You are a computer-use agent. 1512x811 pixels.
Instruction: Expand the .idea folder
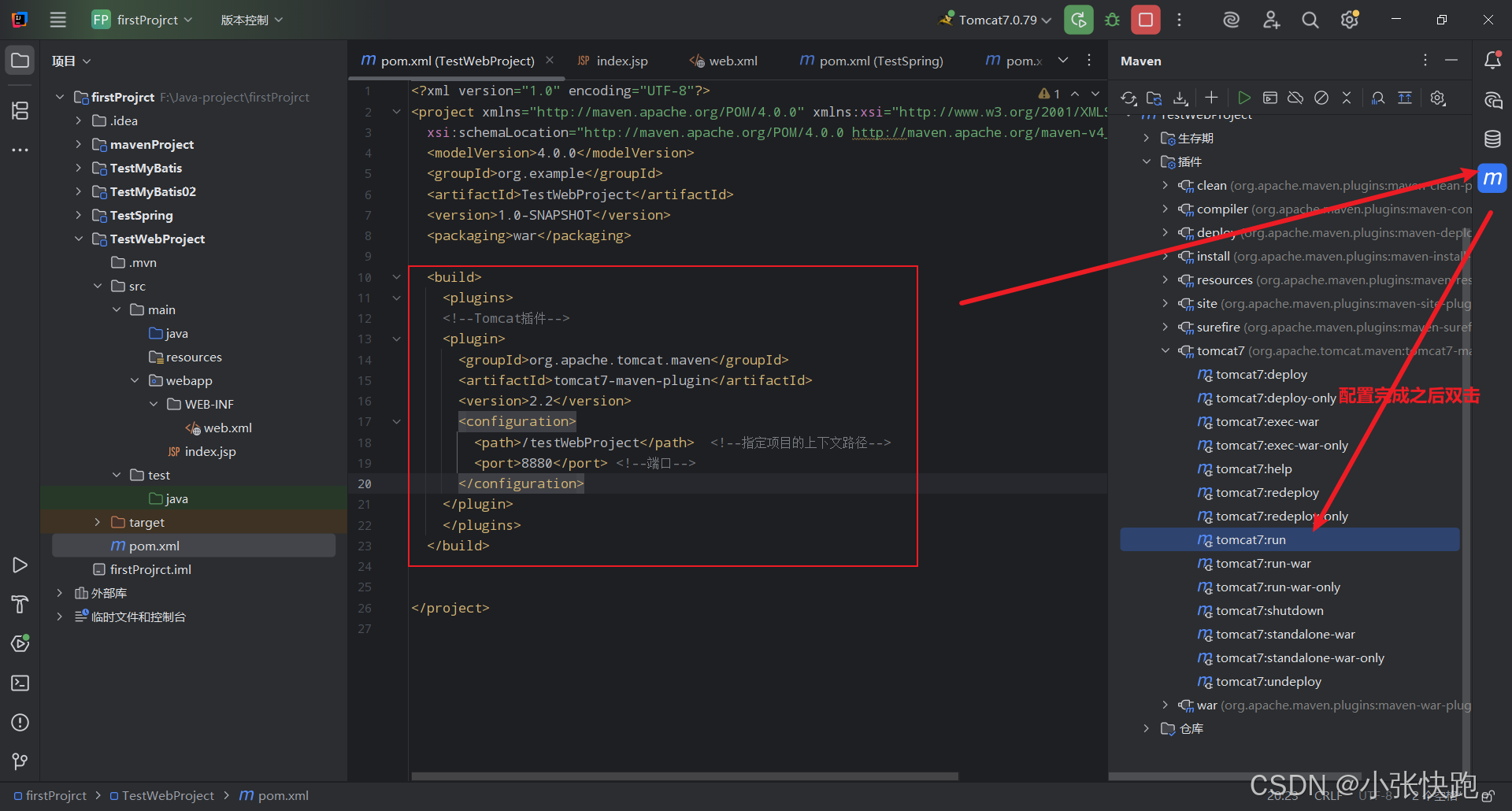point(78,120)
